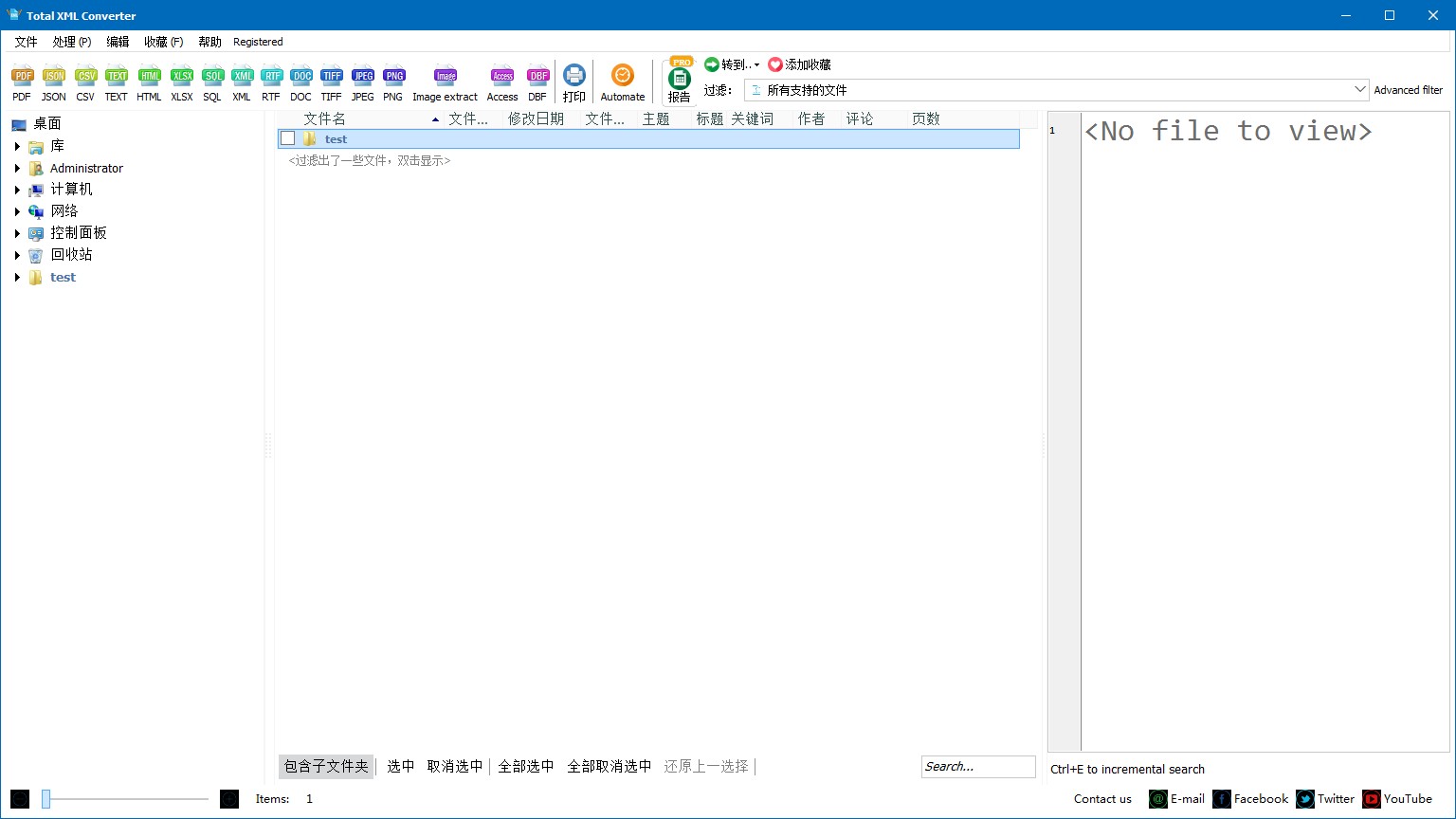Open the 转到 dropdown arrow
Screen dimensions: 1456x819
756,65
